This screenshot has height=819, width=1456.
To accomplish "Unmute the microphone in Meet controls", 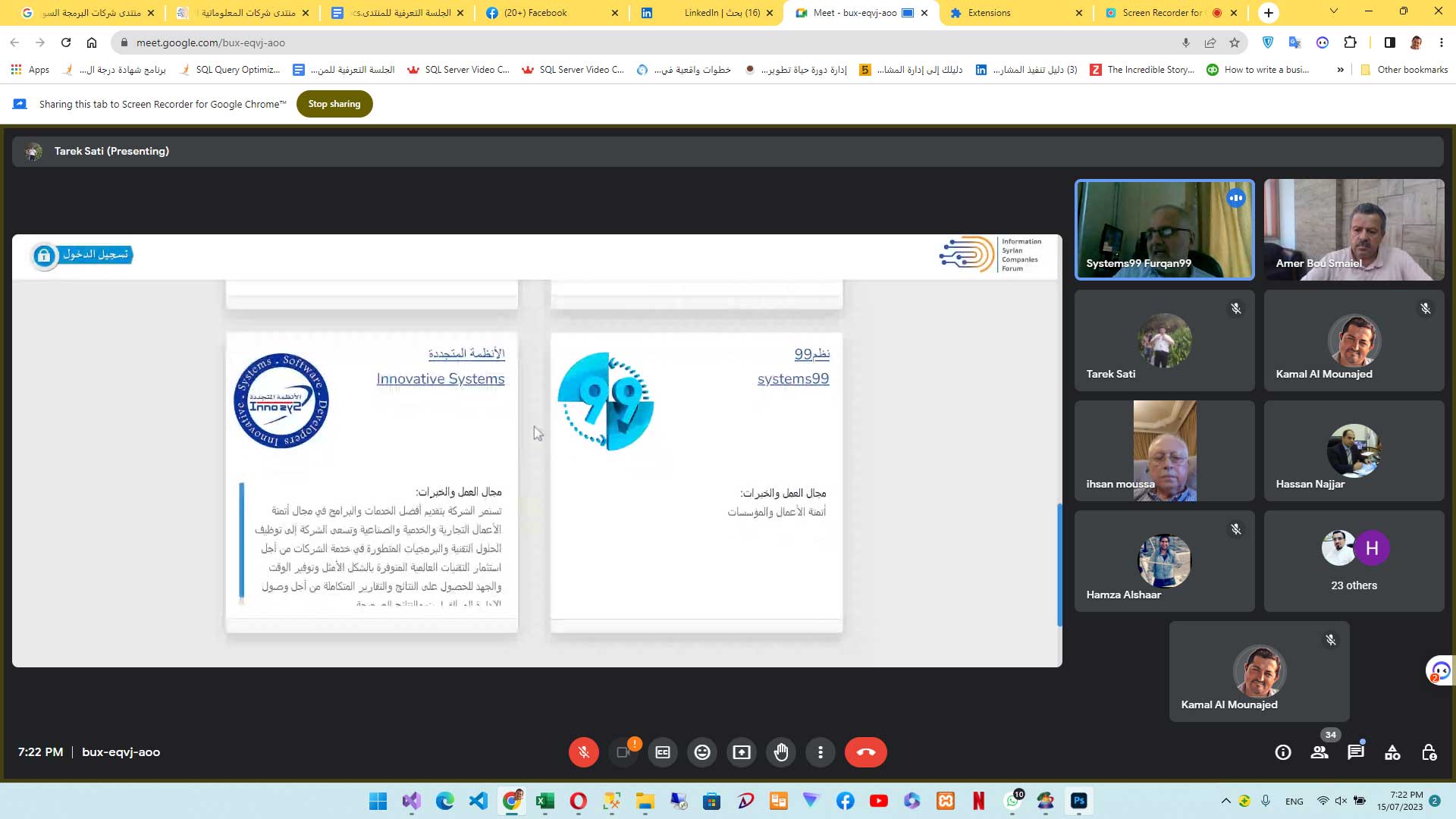I will tap(583, 752).
